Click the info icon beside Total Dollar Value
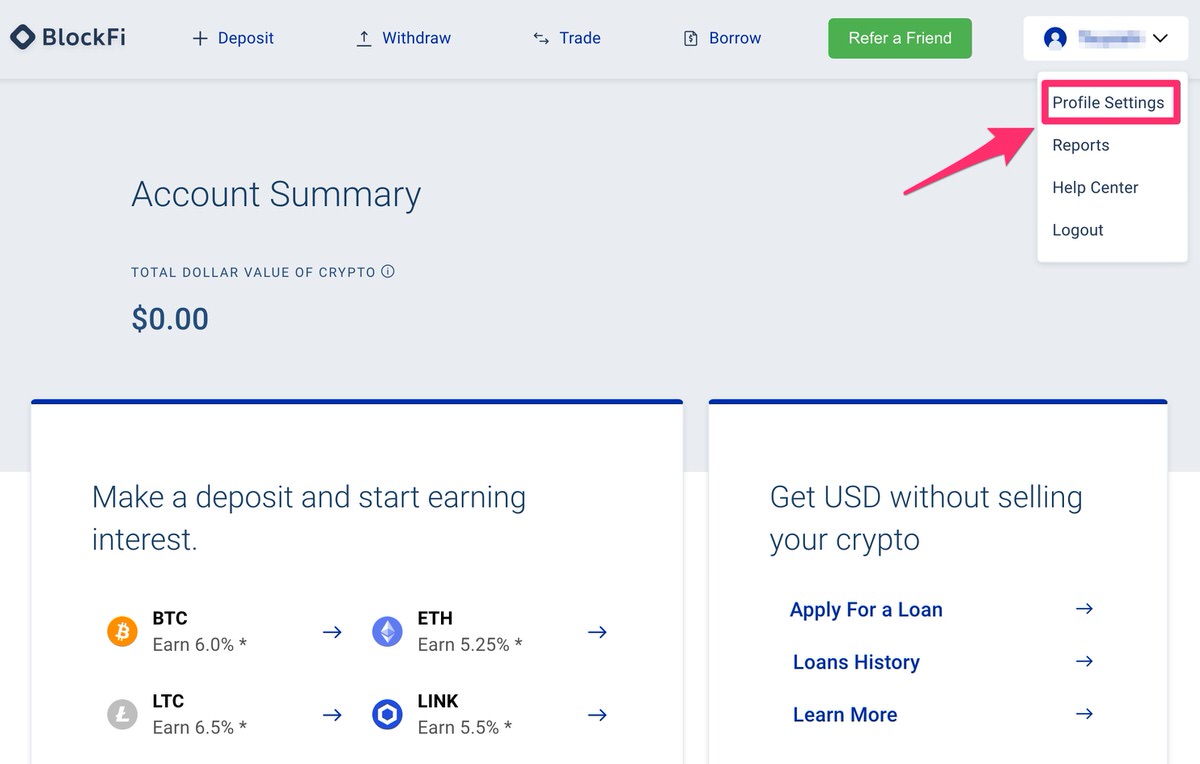This screenshot has height=764, width=1200. click(x=388, y=271)
